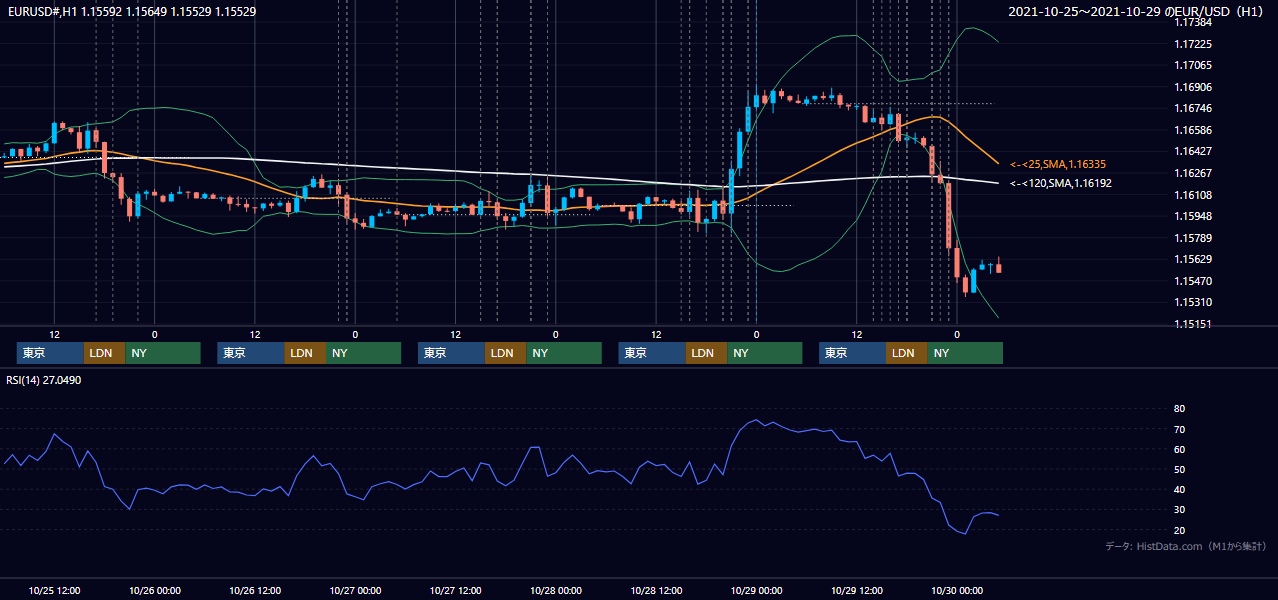Click price axis value 1.16746

(1193, 108)
